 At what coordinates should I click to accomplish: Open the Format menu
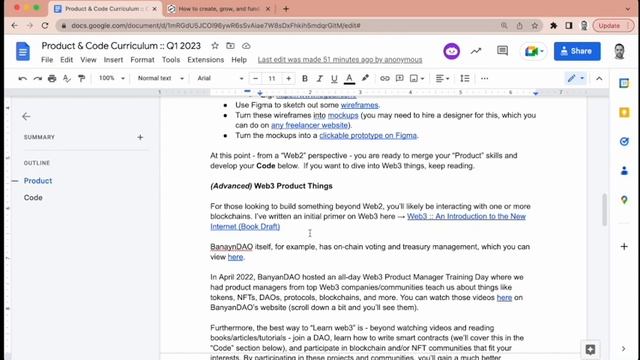click(x=142, y=60)
